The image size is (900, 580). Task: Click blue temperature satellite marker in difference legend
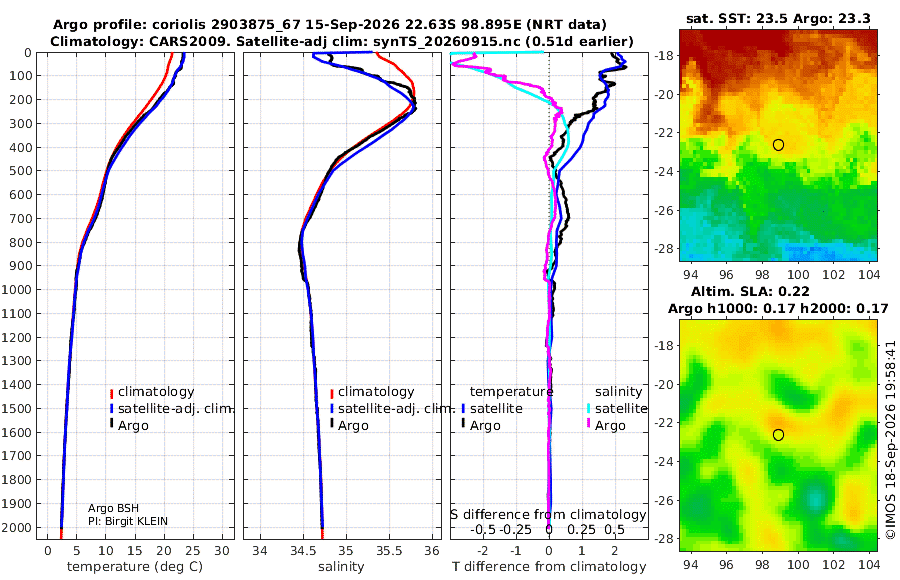[463, 409]
